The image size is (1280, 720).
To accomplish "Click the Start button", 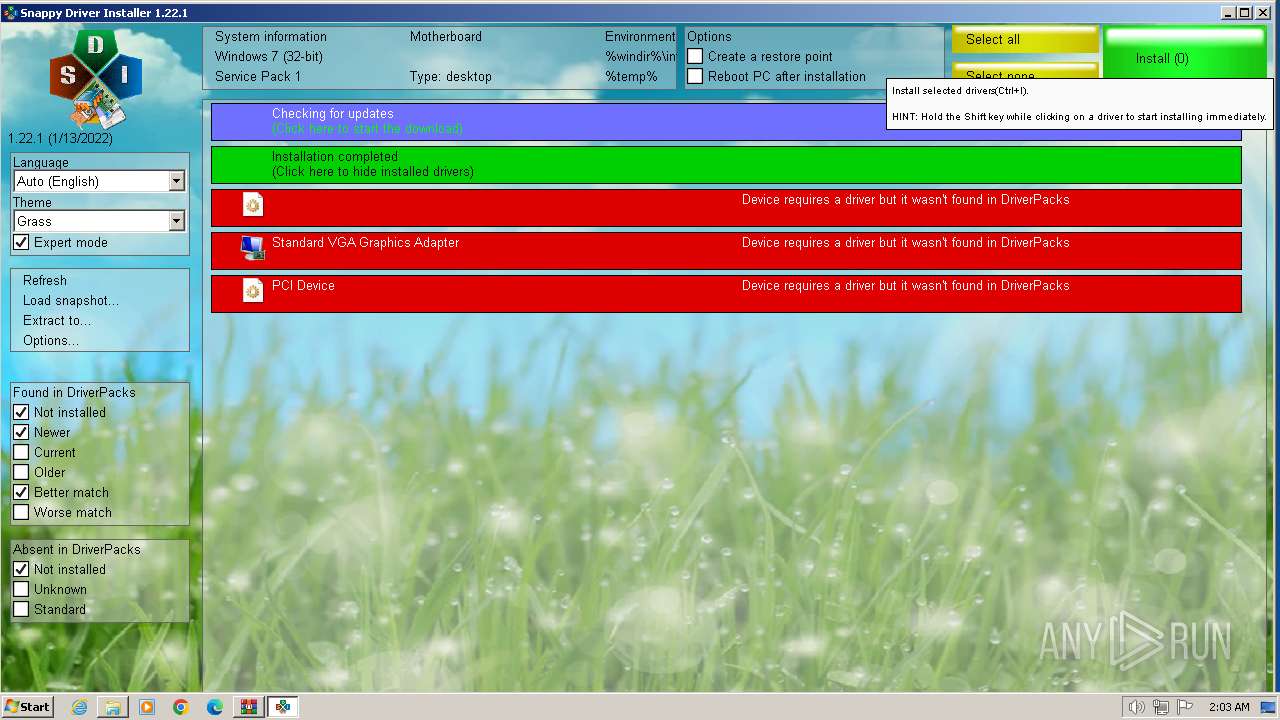I will click(27, 707).
